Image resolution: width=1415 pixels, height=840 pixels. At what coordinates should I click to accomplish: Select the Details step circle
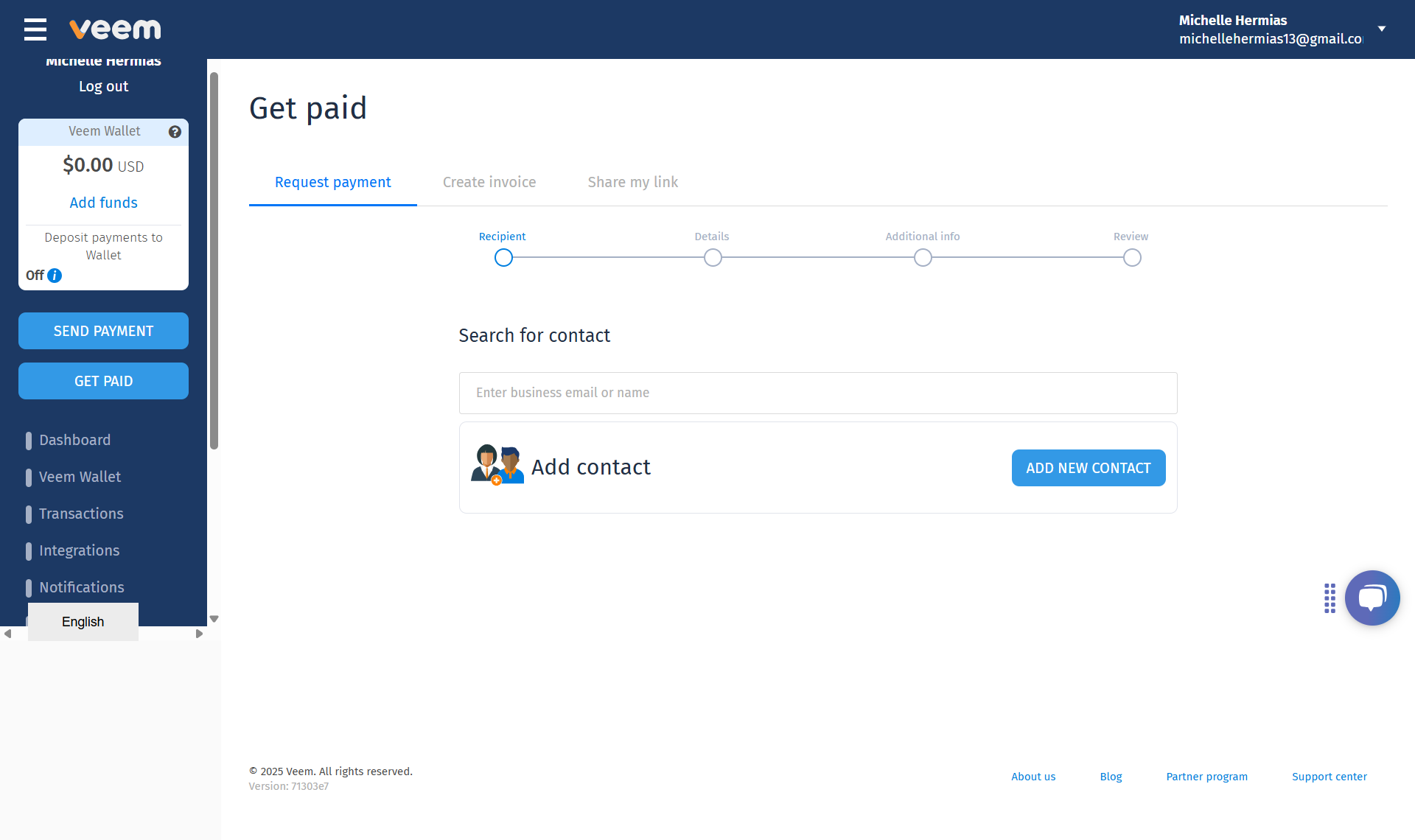(x=713, y=258)
